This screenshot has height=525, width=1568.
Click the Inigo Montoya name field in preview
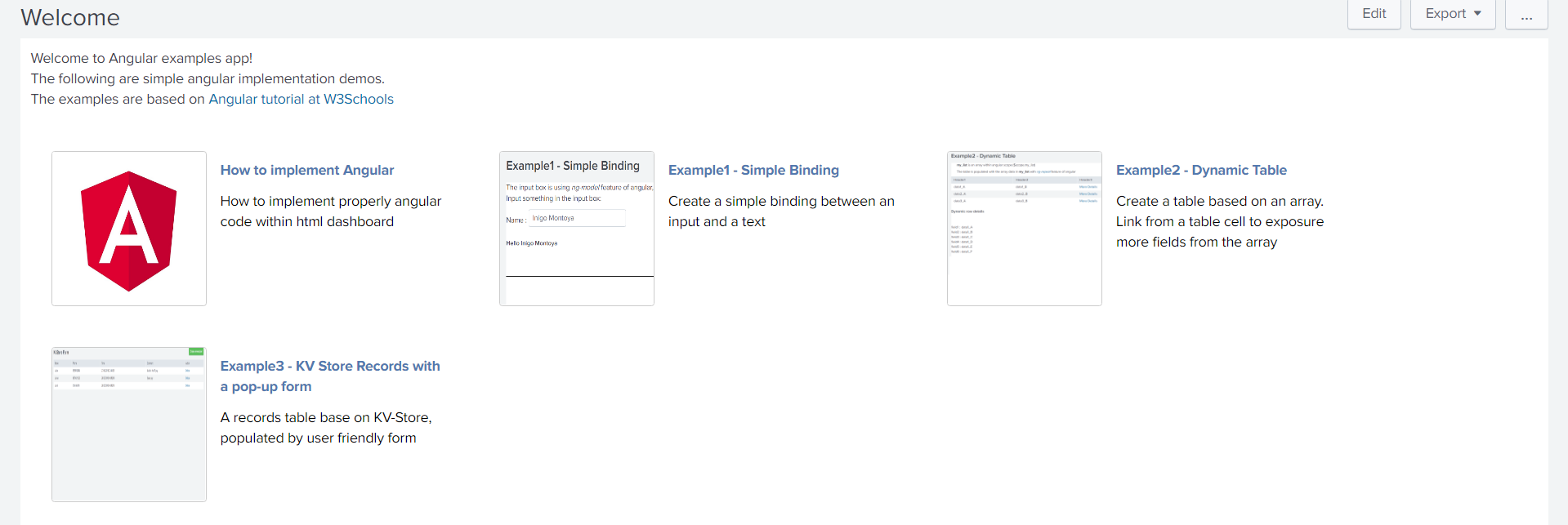point(576,218)
